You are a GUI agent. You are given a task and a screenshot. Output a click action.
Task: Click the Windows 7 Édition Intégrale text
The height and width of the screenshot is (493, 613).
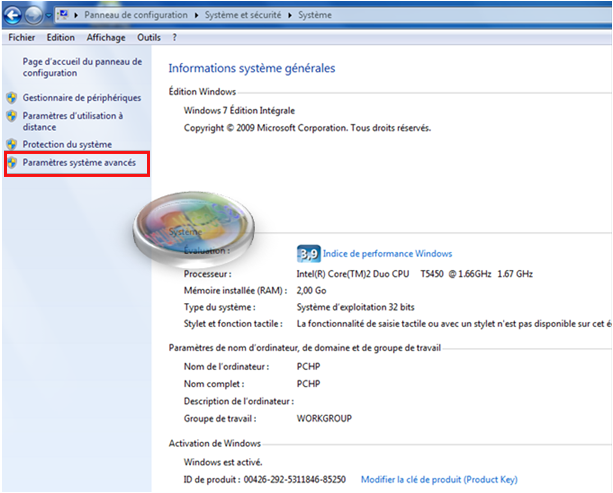pos(239,111)
